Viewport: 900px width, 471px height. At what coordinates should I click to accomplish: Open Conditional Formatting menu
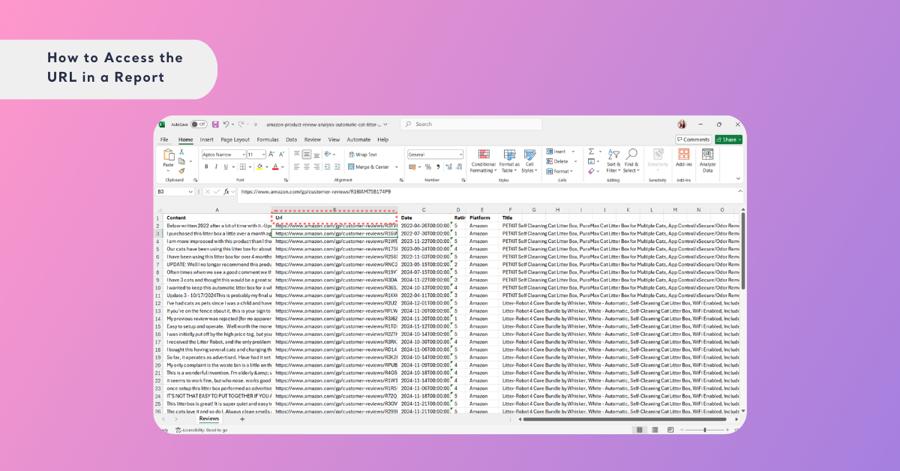(x=483, y=161)
